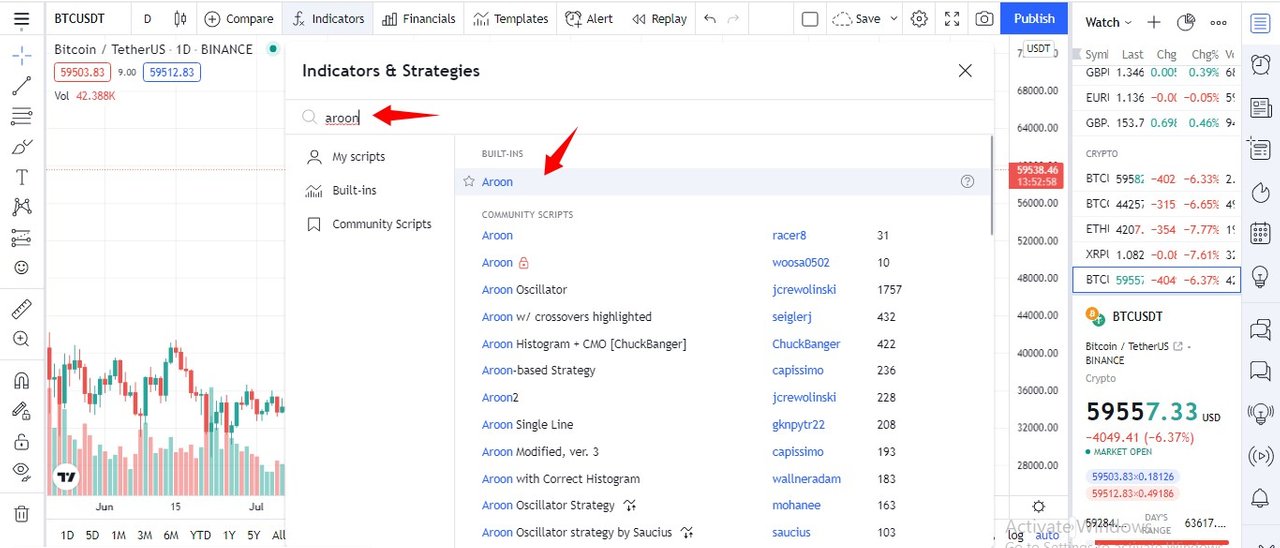Open the alerts alarm clock panel
This screenshot has width=1280, height=548.
click(1260, 65)
